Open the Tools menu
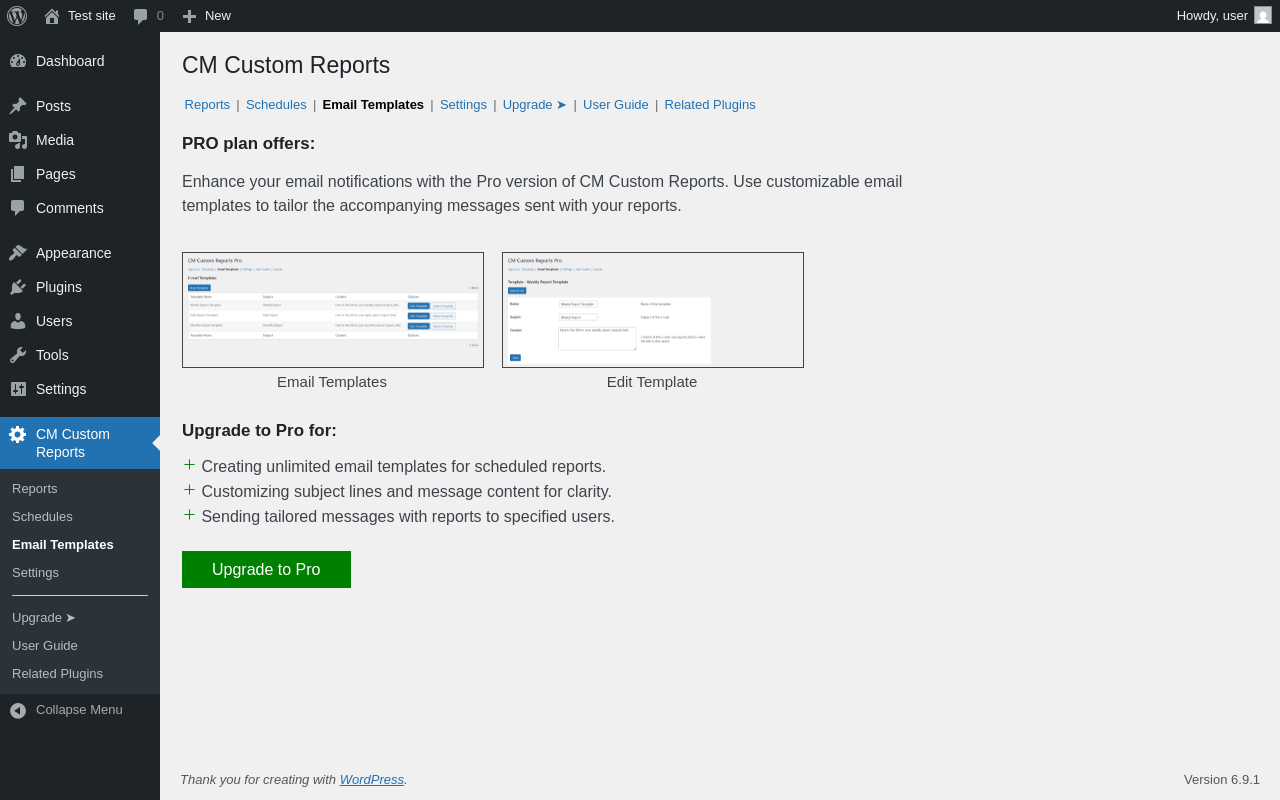Image resolution: width=1280 pixels, height=800 pixels. 52,355
